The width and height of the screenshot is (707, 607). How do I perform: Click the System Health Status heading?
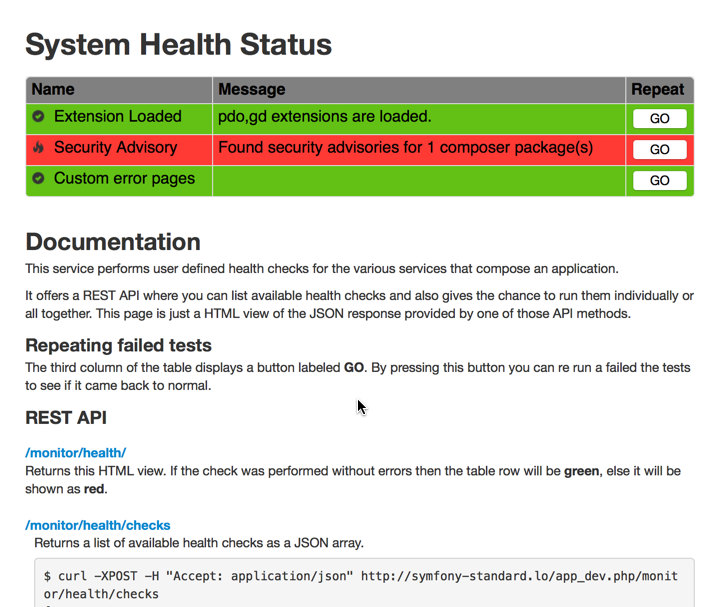point(178,44)
